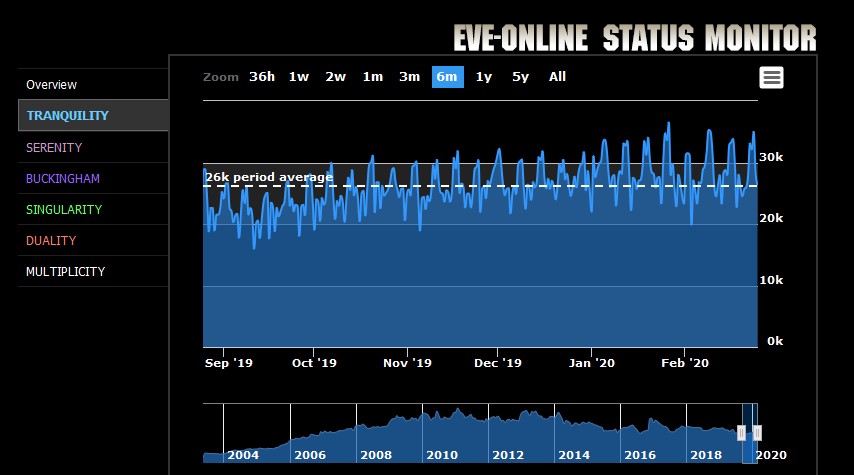Viewport: 854px width, 475px height.
Task: Select the TRANQUILITY server tab
Action: coord(93,115)
